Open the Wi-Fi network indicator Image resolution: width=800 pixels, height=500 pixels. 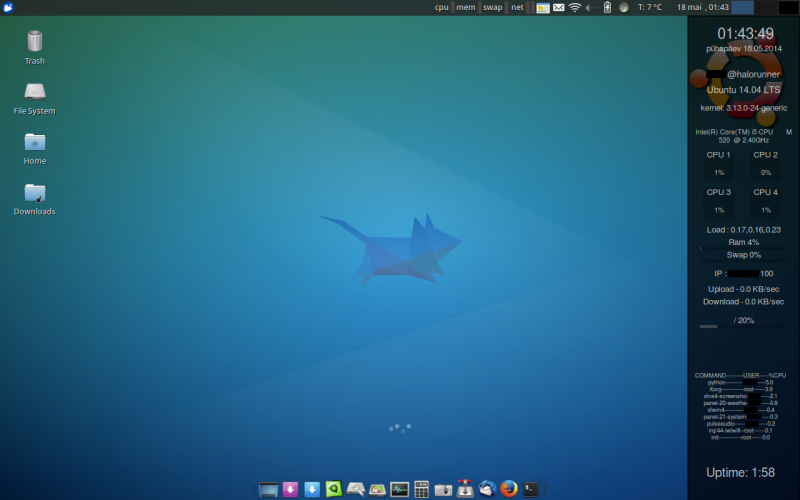click(575, 7)
